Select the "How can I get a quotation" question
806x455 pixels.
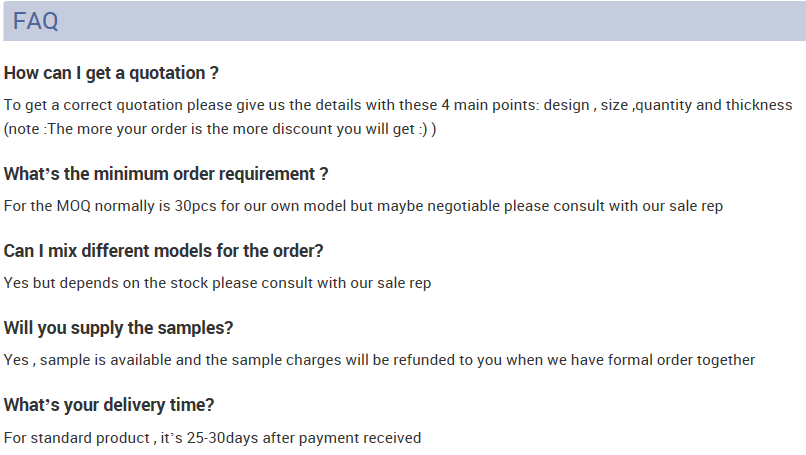pyautogui.click(x=111, y=73)
